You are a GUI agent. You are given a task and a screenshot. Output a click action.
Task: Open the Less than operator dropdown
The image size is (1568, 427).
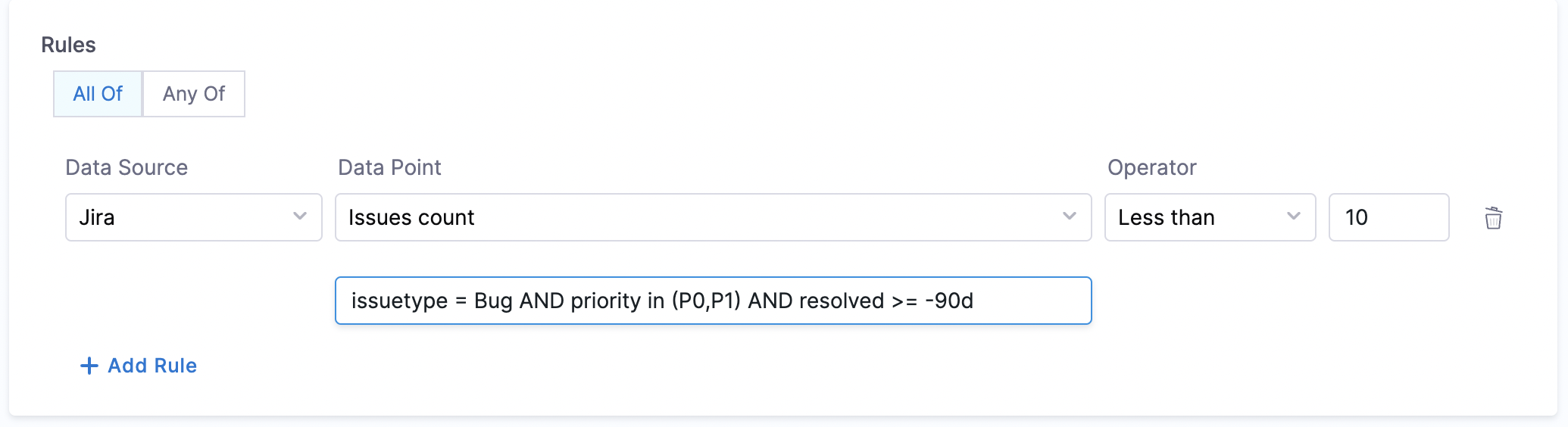[x=1209, y=217]
